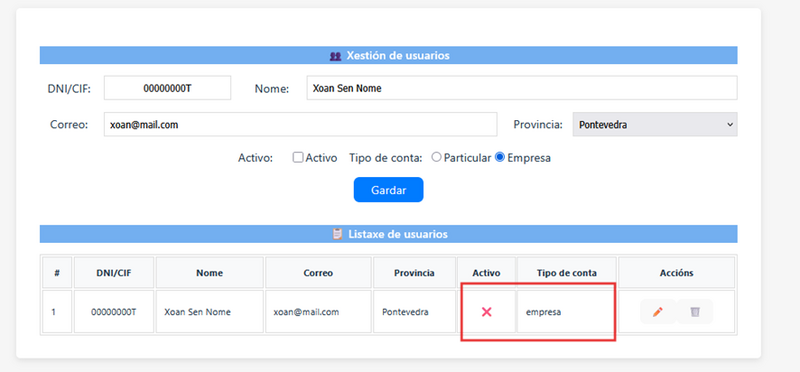Click the clipboard icon beside Listaxe de usuarios
Screen dimensions: 800x372
coord(337,234)
